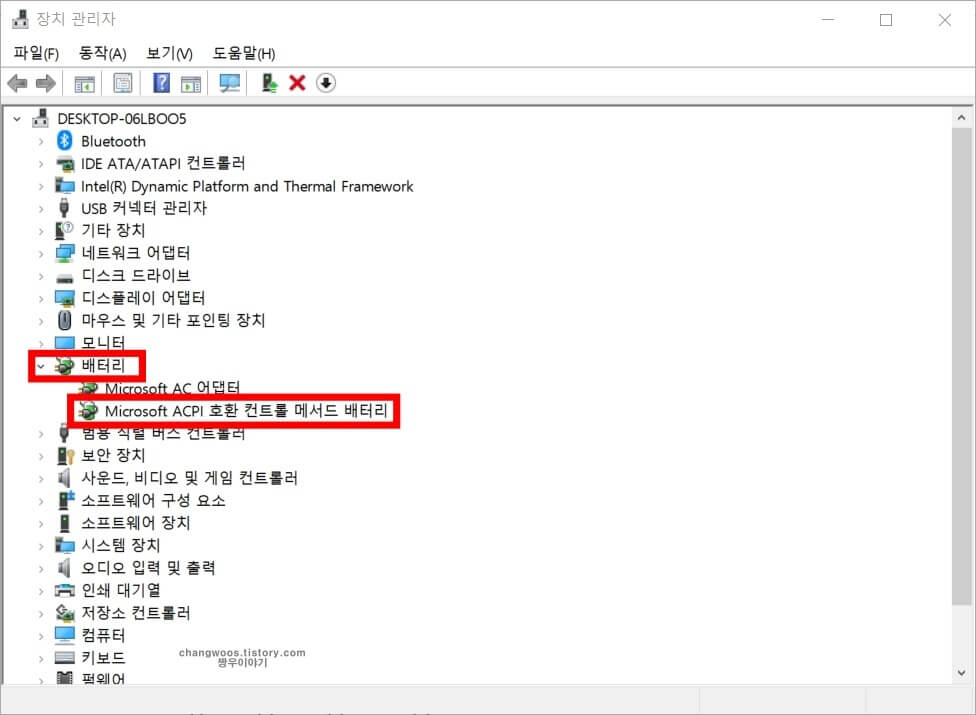Screen dimensions: 976x715
Task: Open the 동작(A) menu
Action: click(x=100, y=53)
